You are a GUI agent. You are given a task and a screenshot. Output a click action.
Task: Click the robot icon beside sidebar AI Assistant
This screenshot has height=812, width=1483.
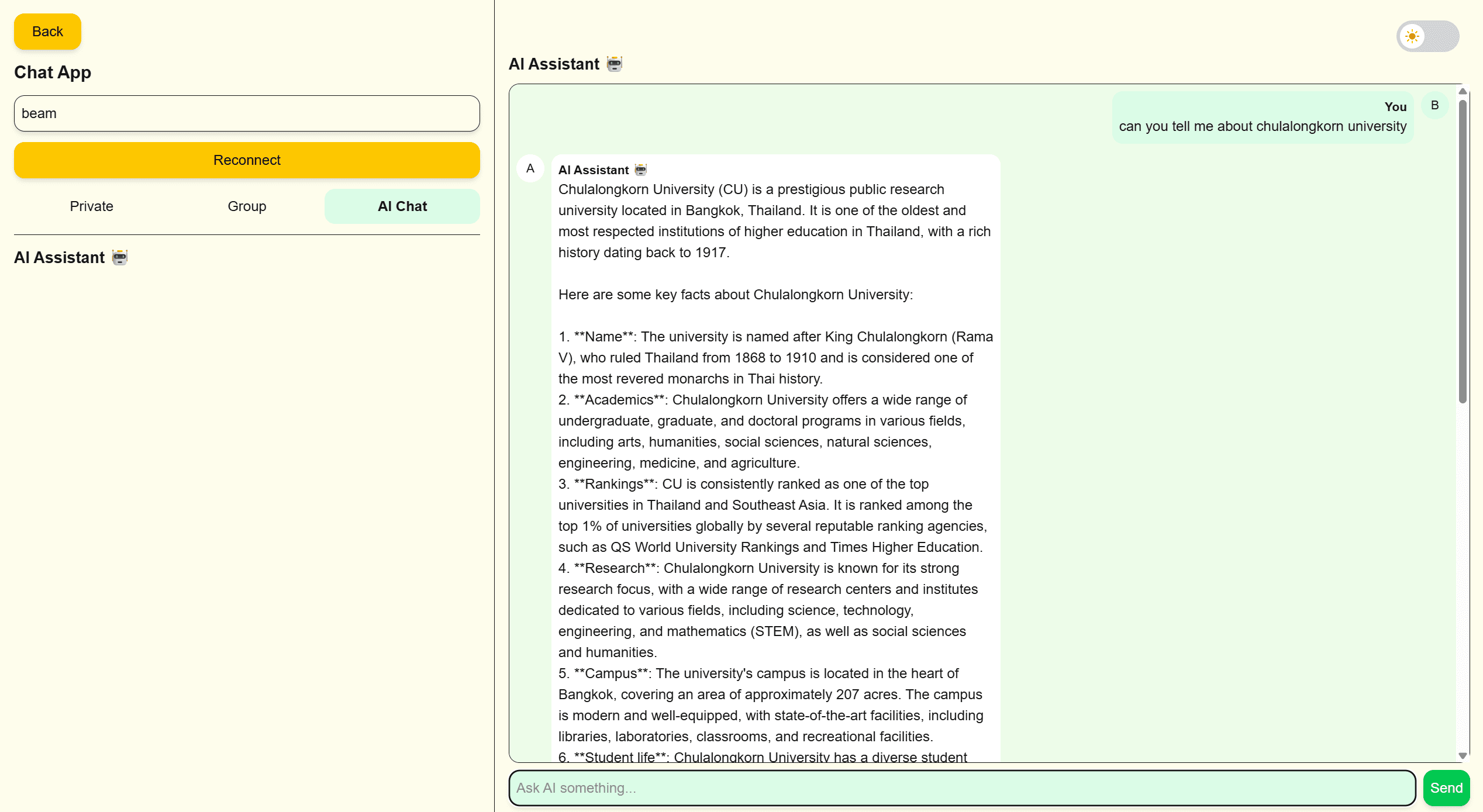(x=120, y=257)
